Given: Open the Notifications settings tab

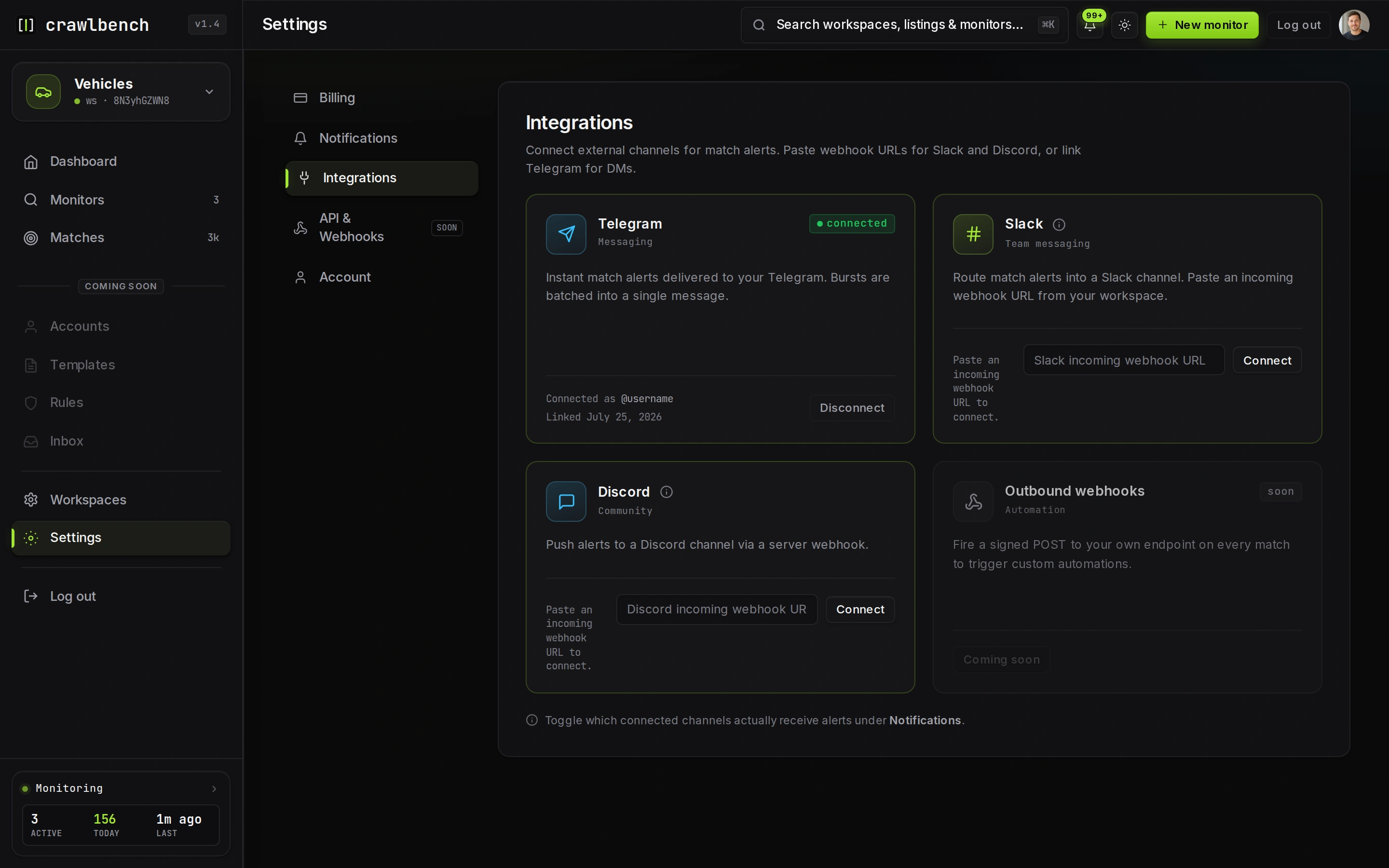Looking at the screenshot, I should [x=381, y=138].
